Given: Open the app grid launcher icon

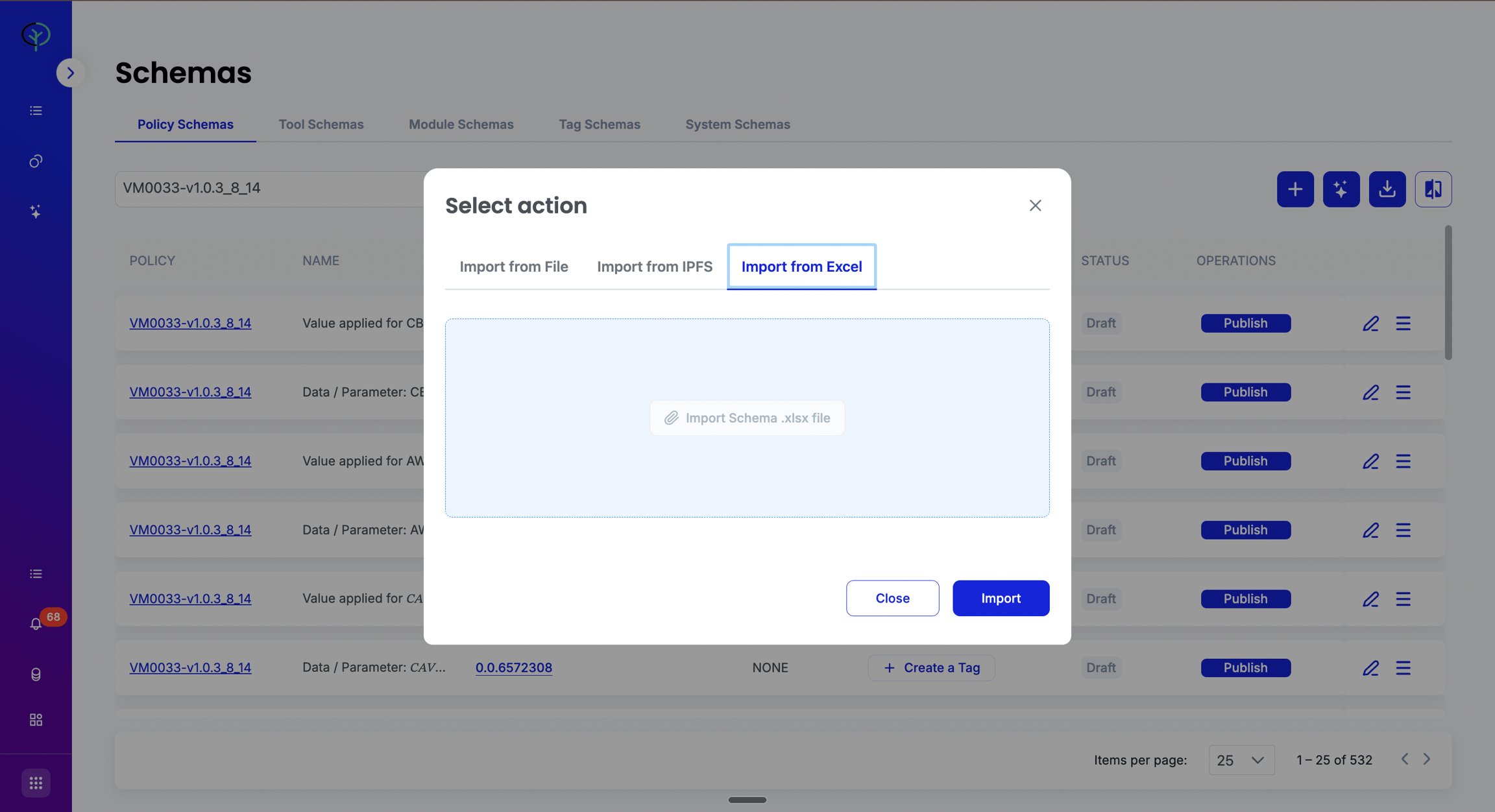Looking at the screenshot, I should coord(36,783).
